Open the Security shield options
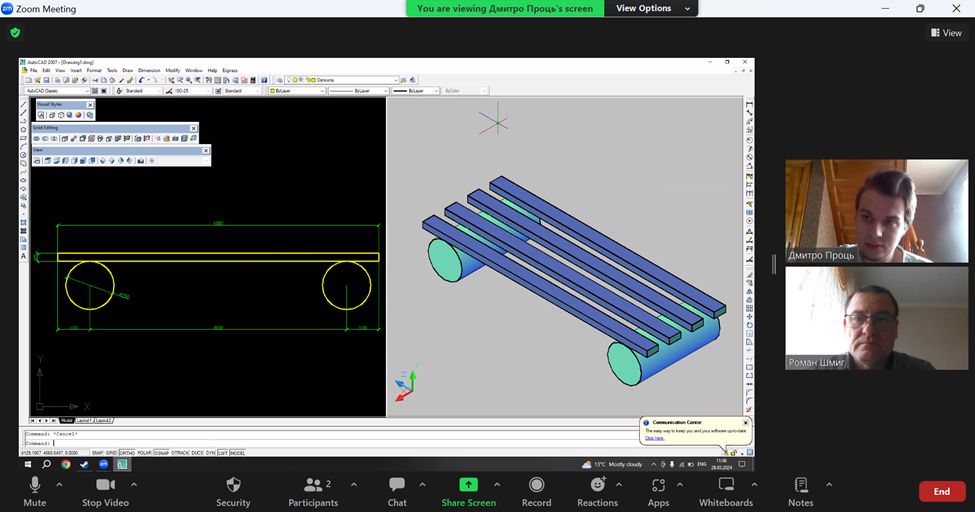975x512 pixels. pos(233,486)
